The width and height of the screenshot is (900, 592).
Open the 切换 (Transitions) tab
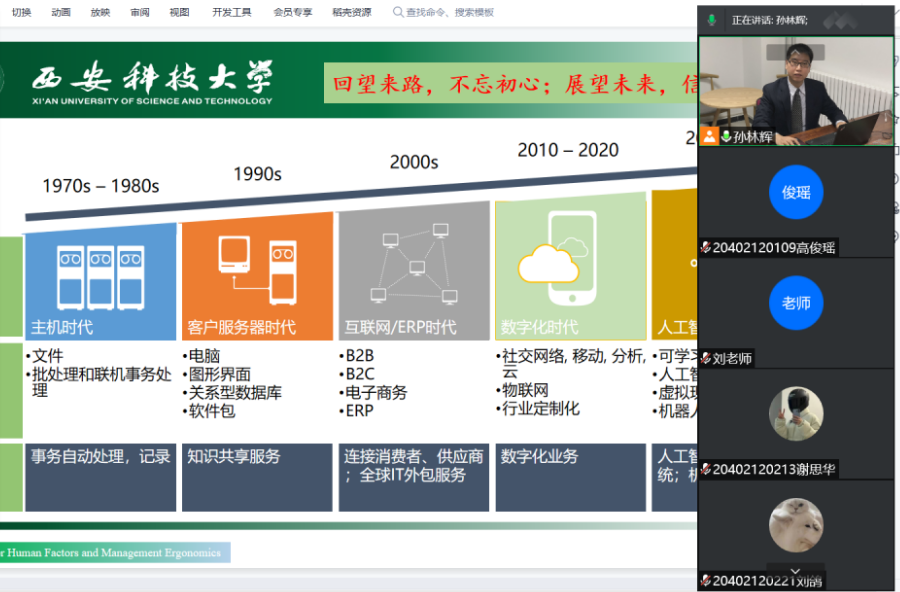(21, 12)
